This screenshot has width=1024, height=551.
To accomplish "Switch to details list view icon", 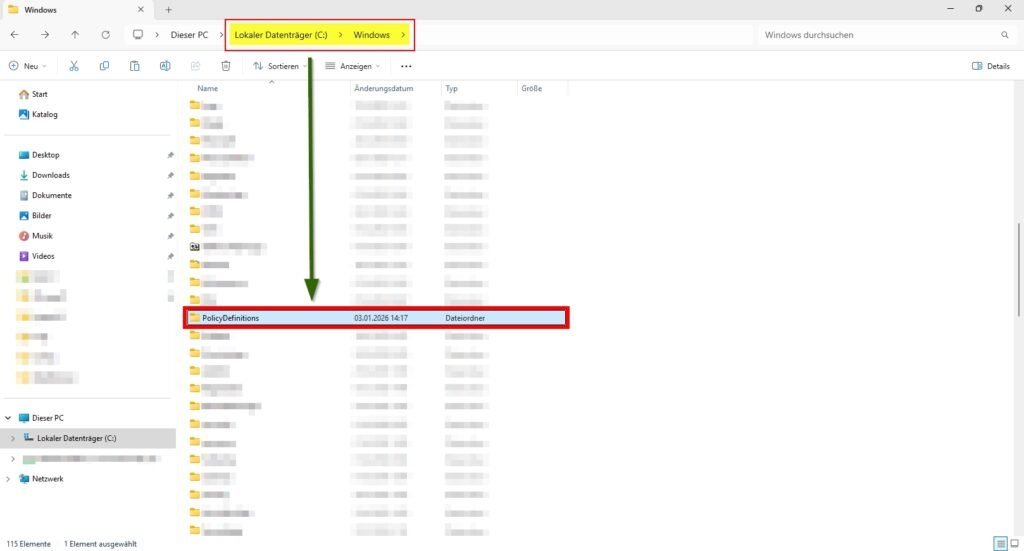I will click(1000, 543).
